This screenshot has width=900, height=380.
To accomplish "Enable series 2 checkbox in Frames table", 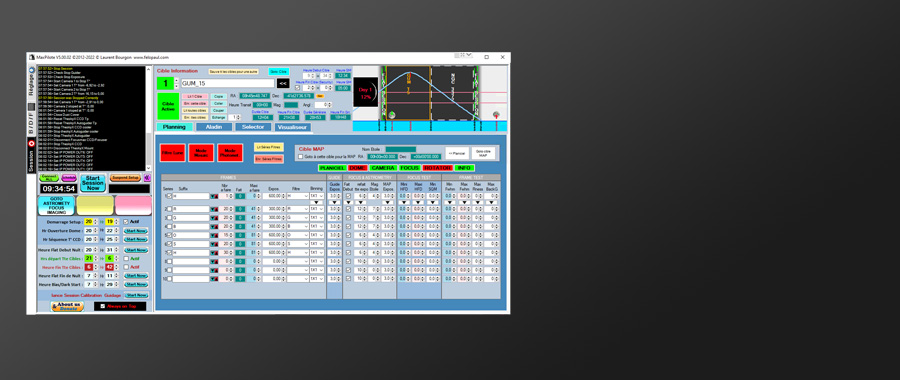I will pos(170,209).
